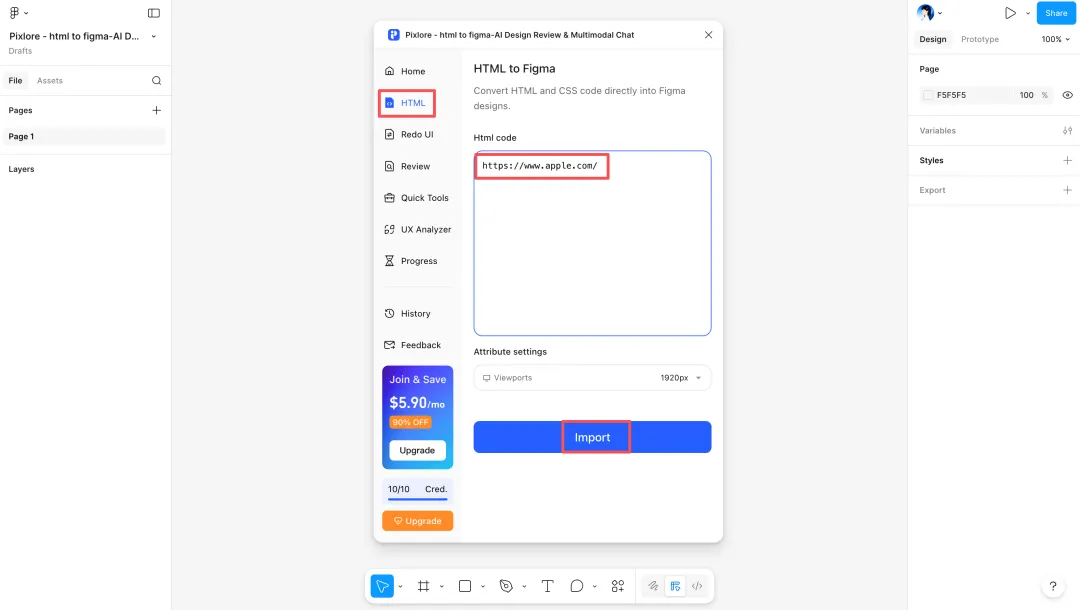Open UX Analyzer in Pixlore sidebar
1080x610 pixels.
417,229
